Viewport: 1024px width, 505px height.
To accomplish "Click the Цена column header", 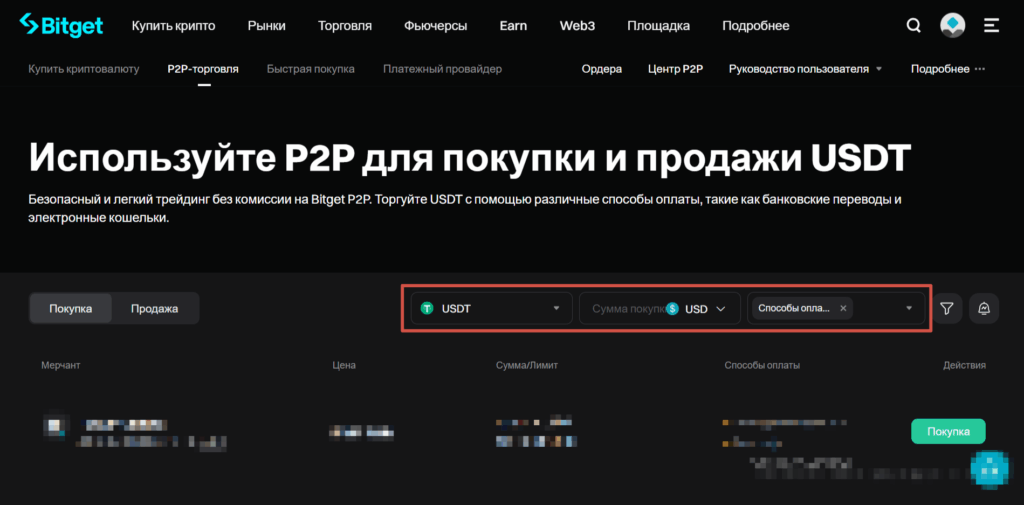I will pyautogui.click(x=344, y=365).
